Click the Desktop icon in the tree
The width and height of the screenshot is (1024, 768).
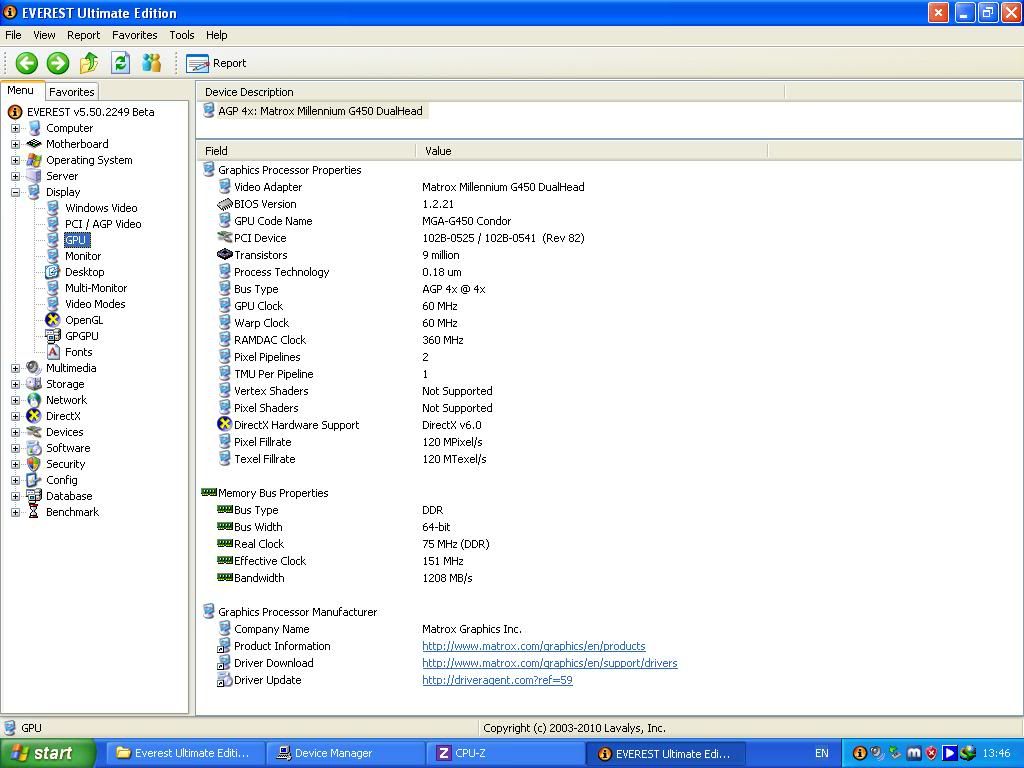pyautogui.click(x=53, y=272)
